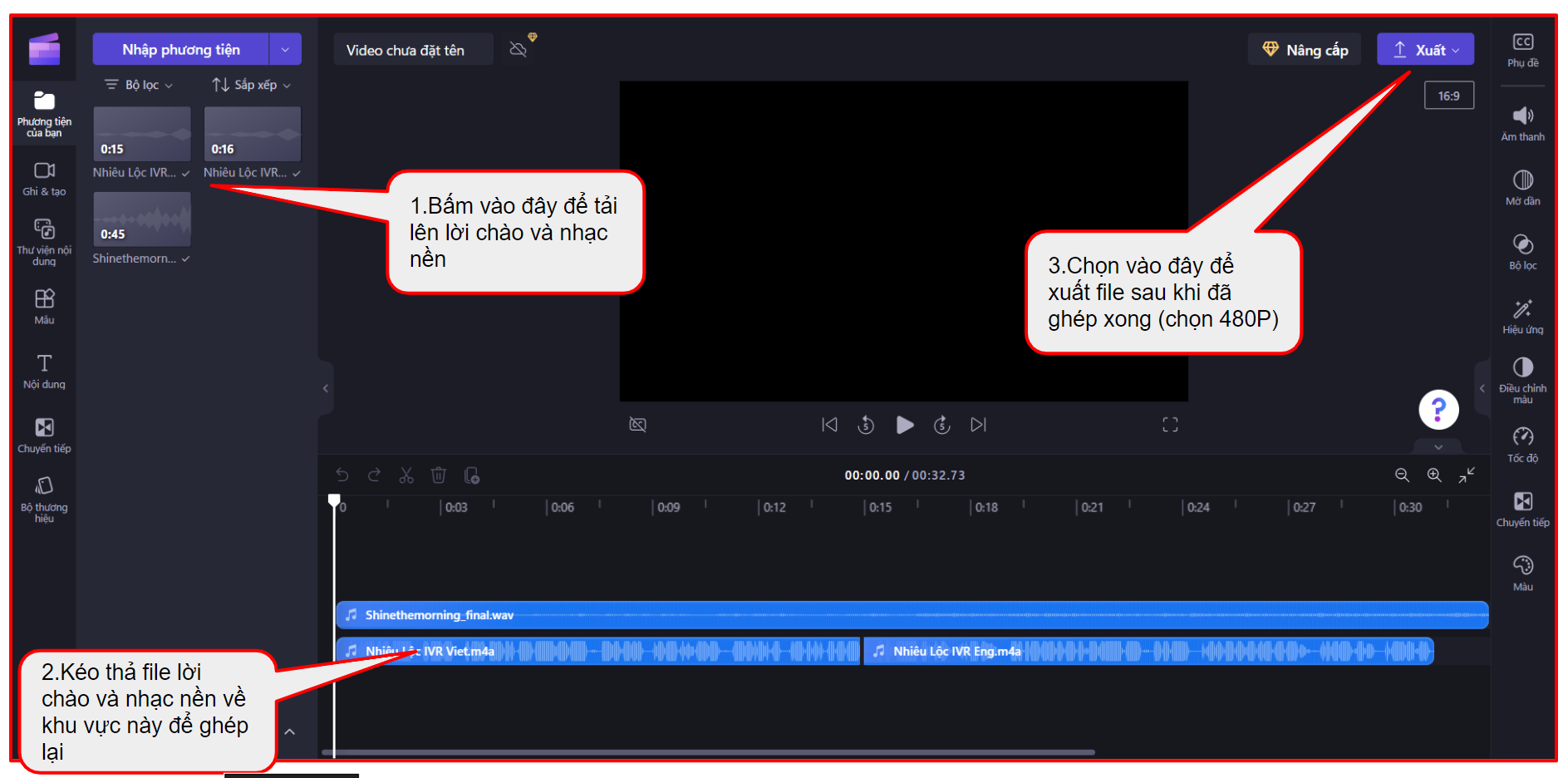This screenshot has width=1568, height=778.
Task: Collapse the left media panel
Action: pyautogui.click(x=326, y=388)
